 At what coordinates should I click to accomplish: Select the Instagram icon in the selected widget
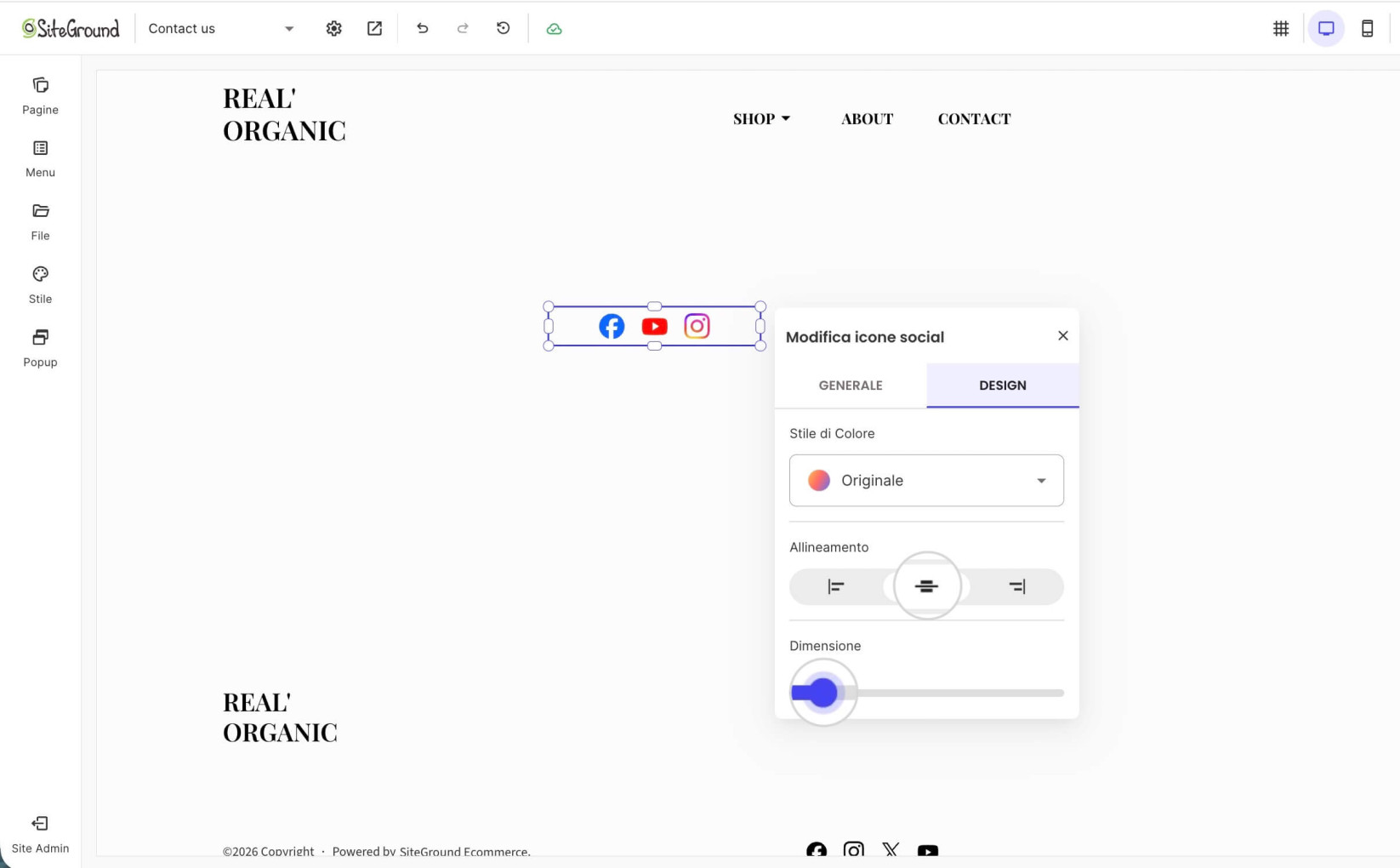[697, 326]
